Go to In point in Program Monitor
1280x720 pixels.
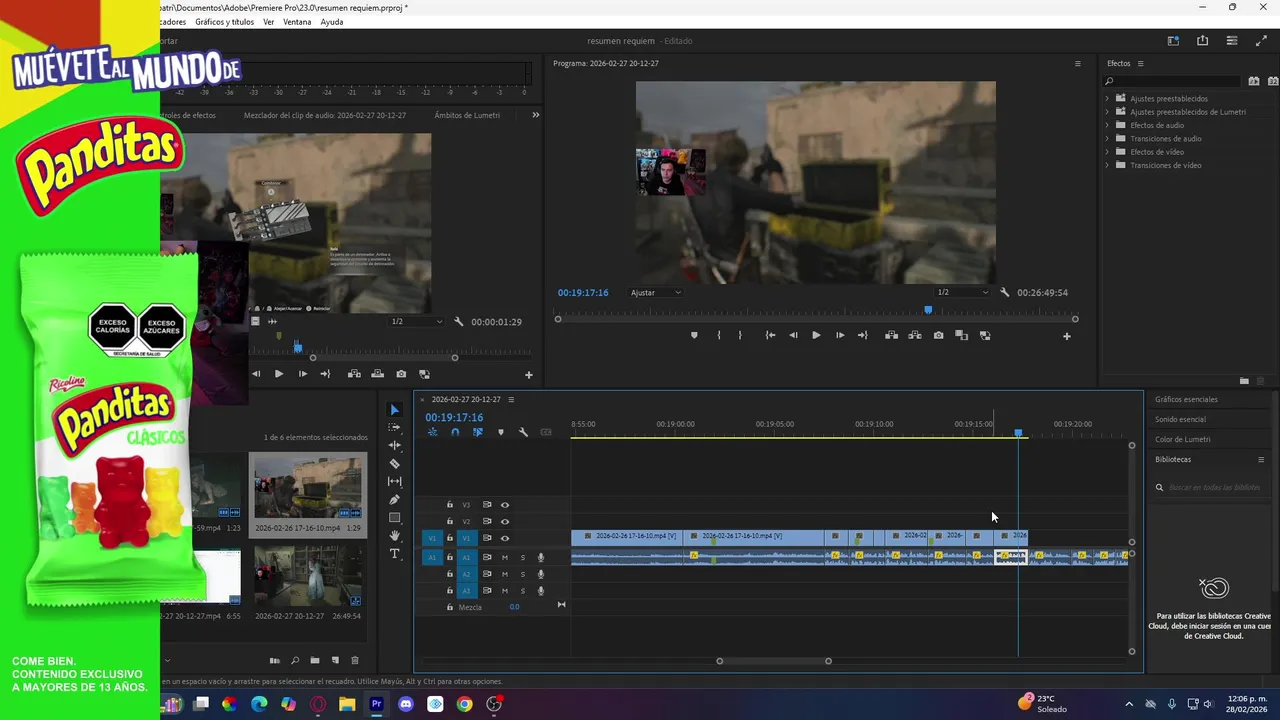point(769,335)
